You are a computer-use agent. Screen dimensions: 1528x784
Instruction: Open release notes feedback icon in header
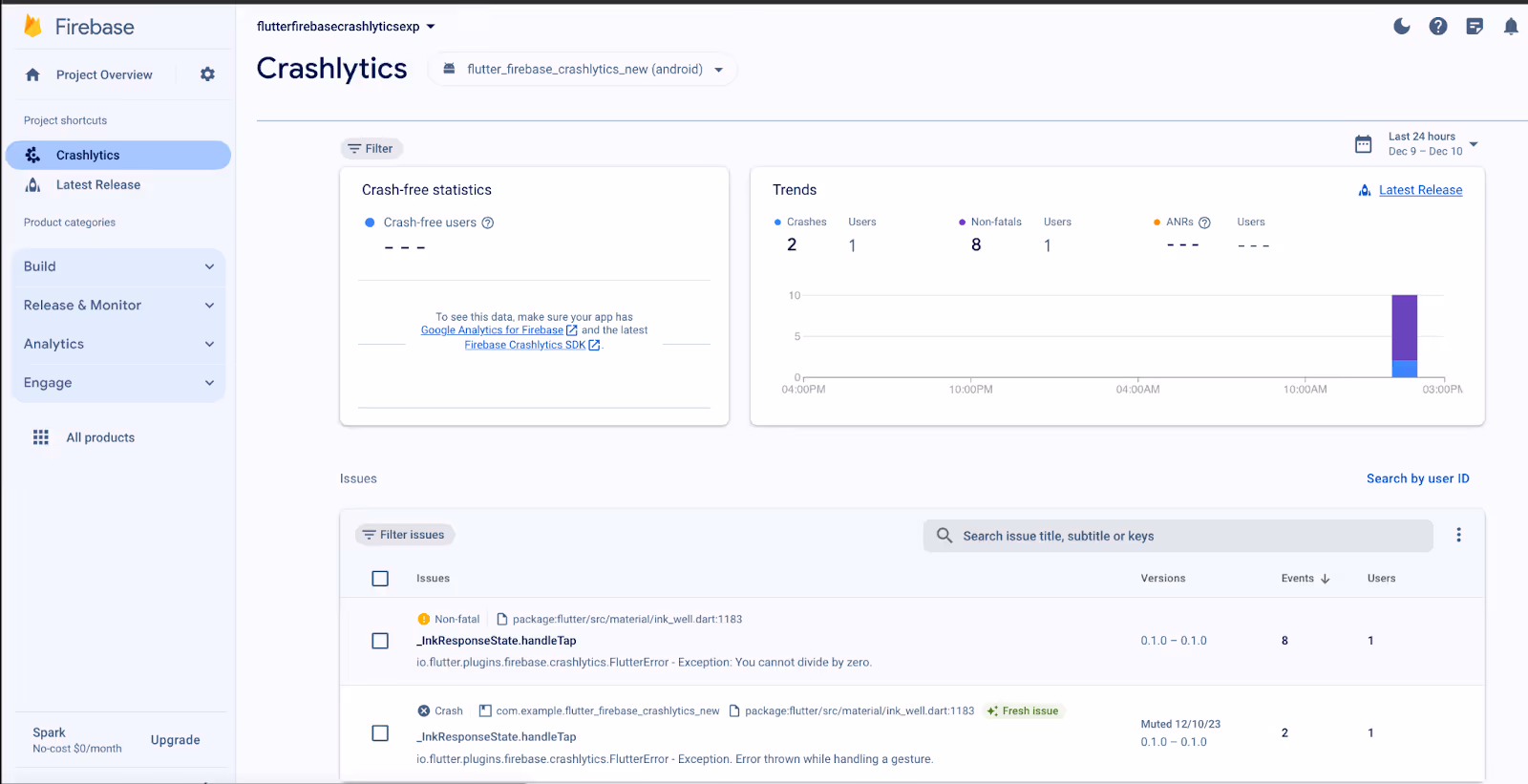[x=1475, y=27]
